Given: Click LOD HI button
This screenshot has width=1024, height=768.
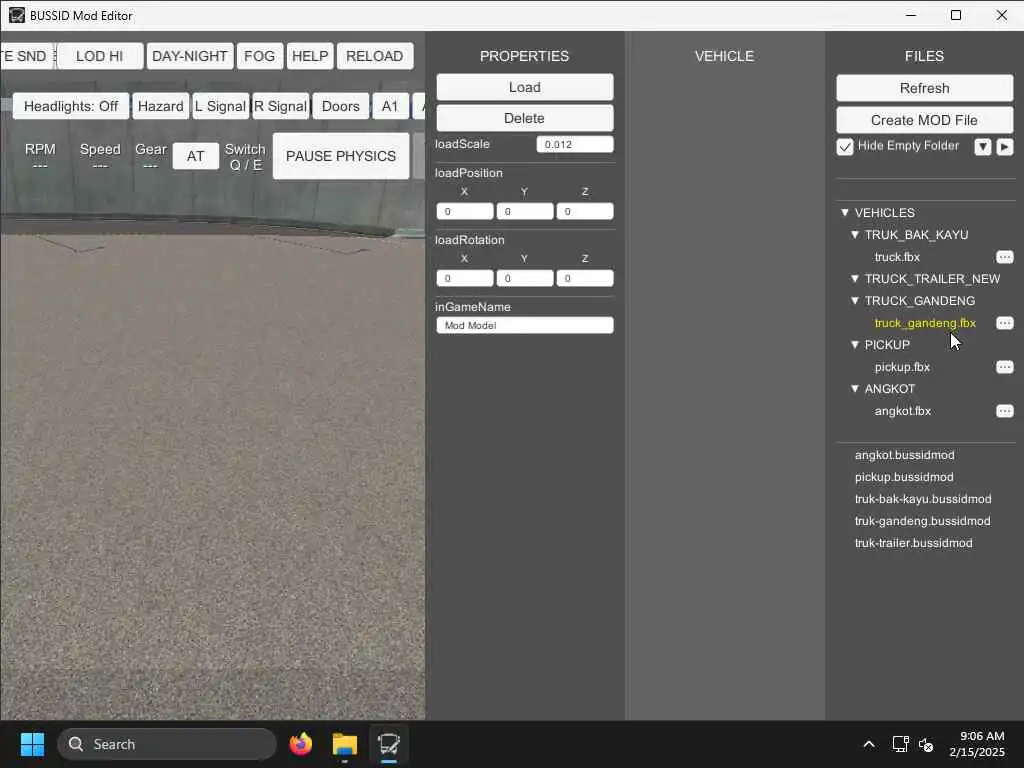Looking at the screenshot, I should [99, 56].
